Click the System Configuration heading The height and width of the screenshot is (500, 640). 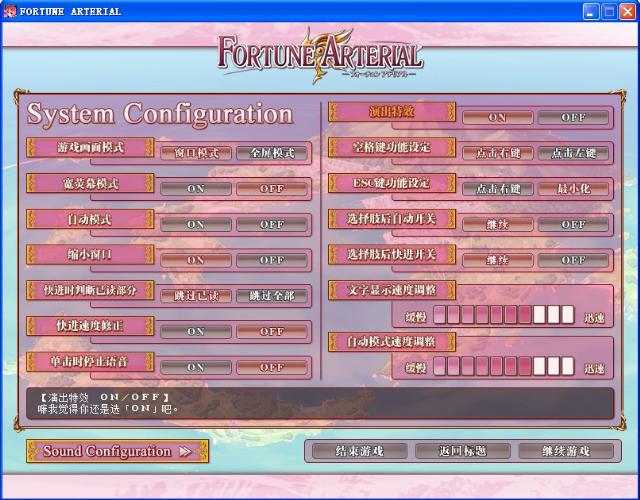point(160,114)
